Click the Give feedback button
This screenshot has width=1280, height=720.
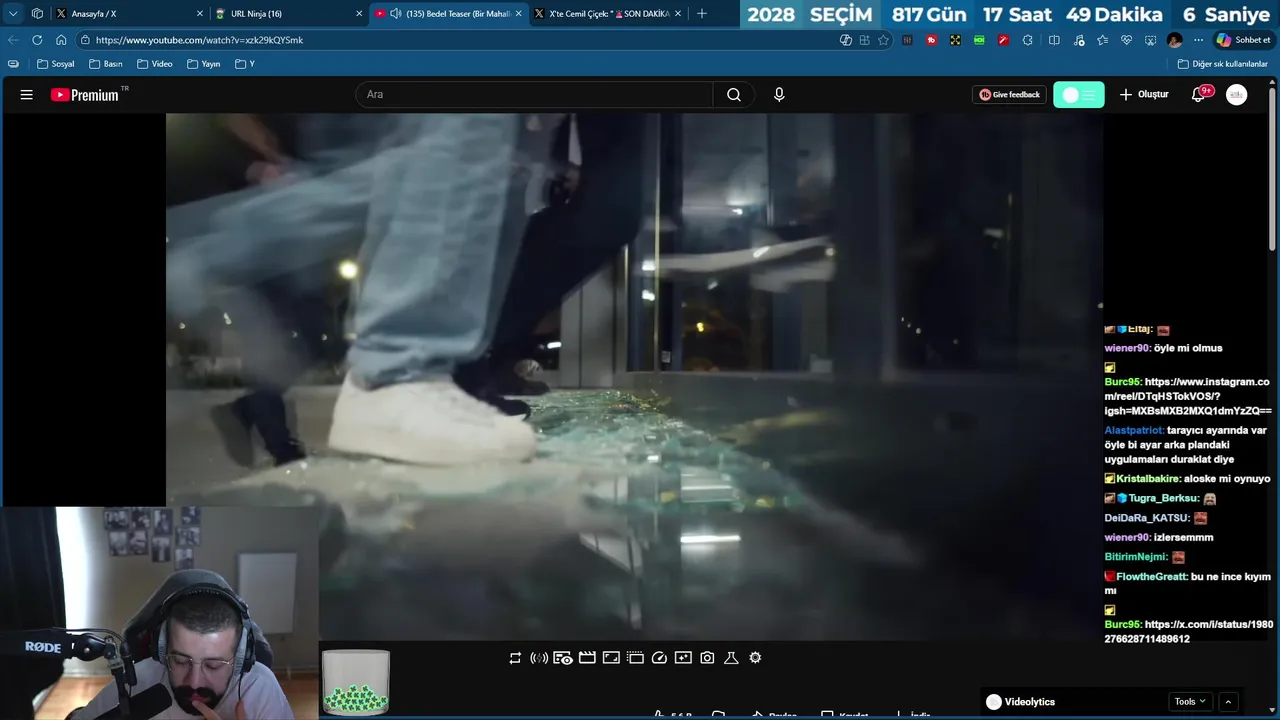click(x=1009, y=95)
